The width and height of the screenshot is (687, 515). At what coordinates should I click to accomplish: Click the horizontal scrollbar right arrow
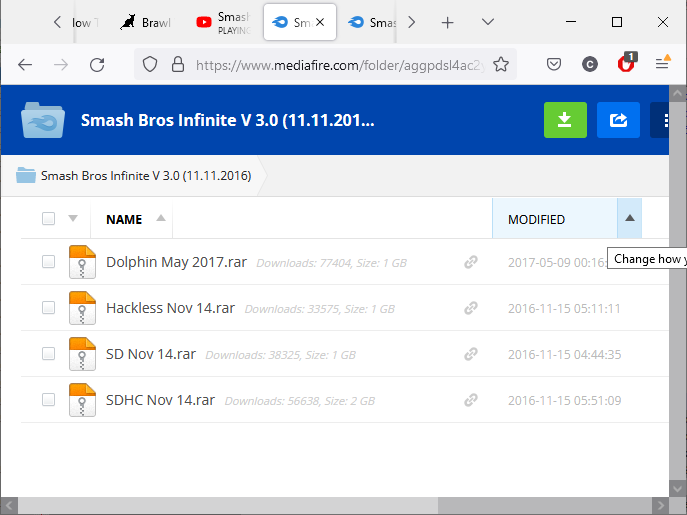(660, 506)
